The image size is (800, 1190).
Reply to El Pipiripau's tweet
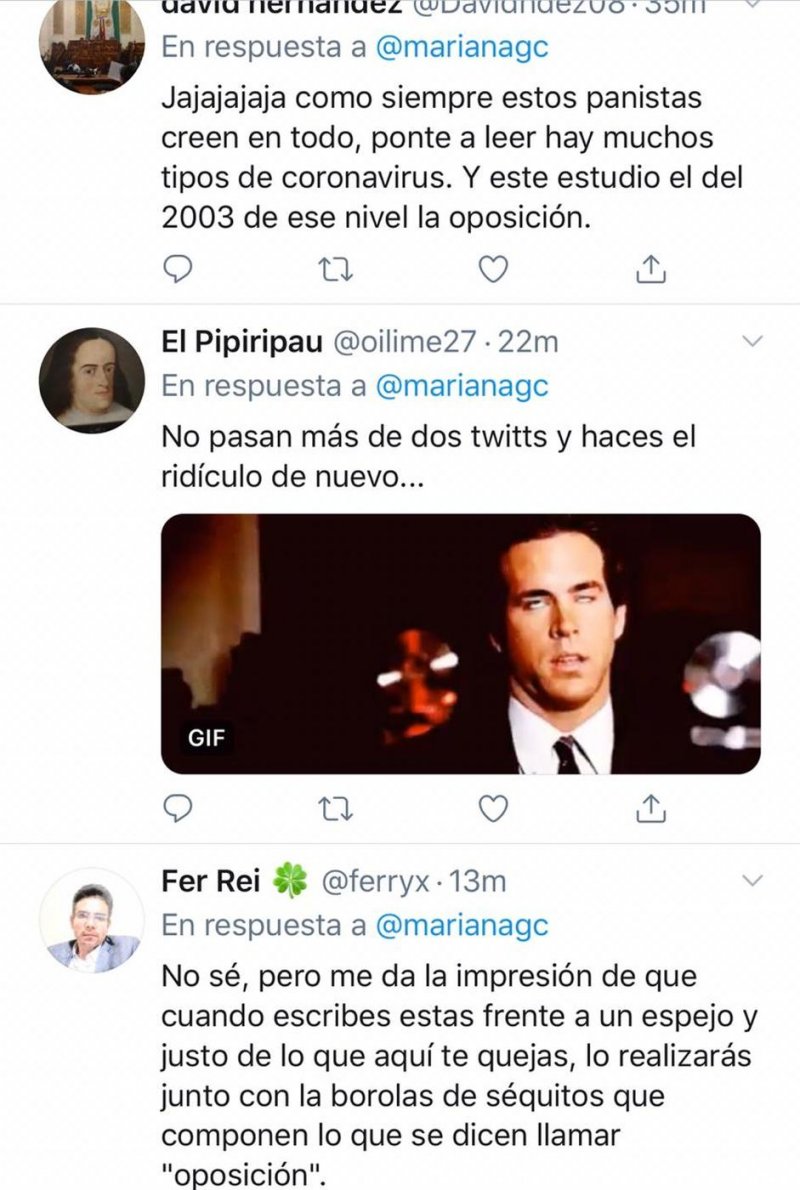click(177, 808)
